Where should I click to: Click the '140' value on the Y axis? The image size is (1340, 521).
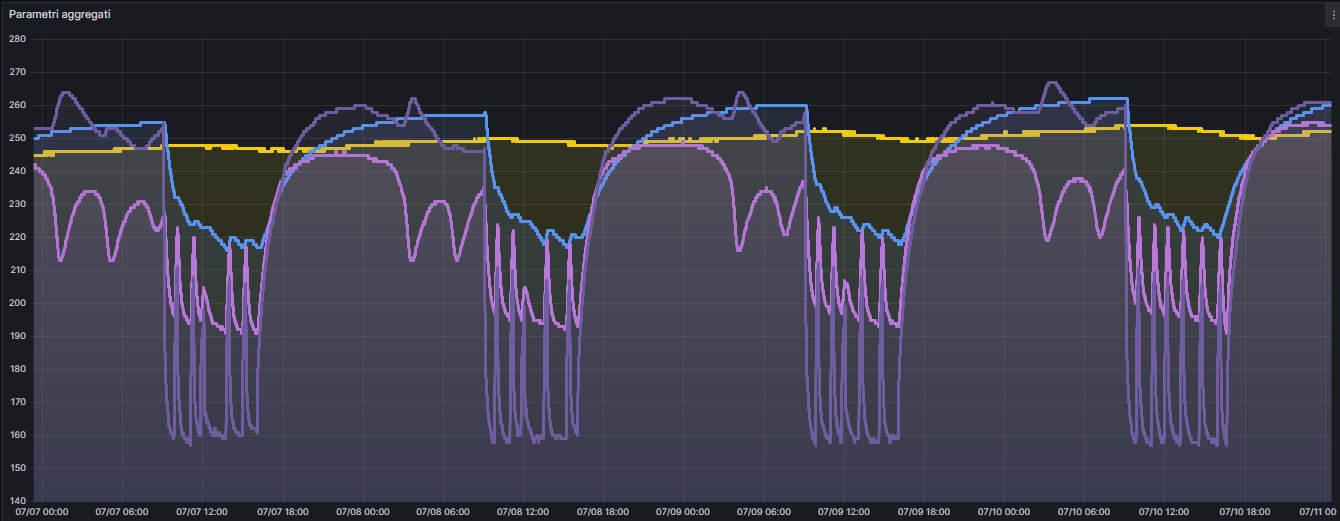[17, 501]
